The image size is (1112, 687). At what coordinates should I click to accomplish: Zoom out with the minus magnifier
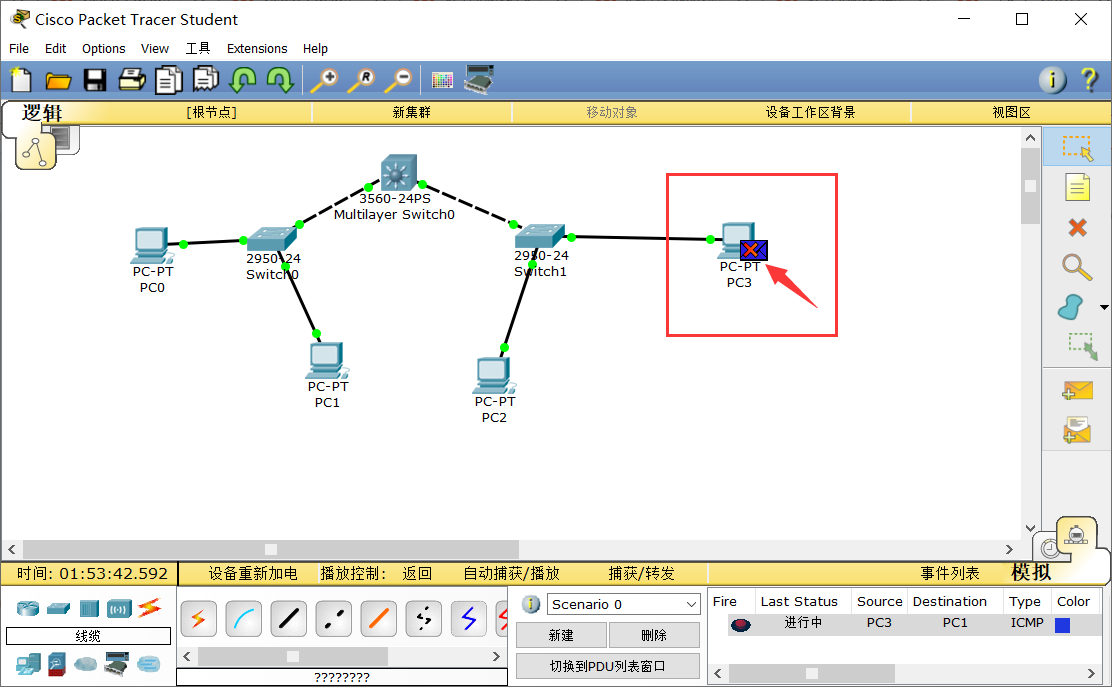click(x=399, y=80)
